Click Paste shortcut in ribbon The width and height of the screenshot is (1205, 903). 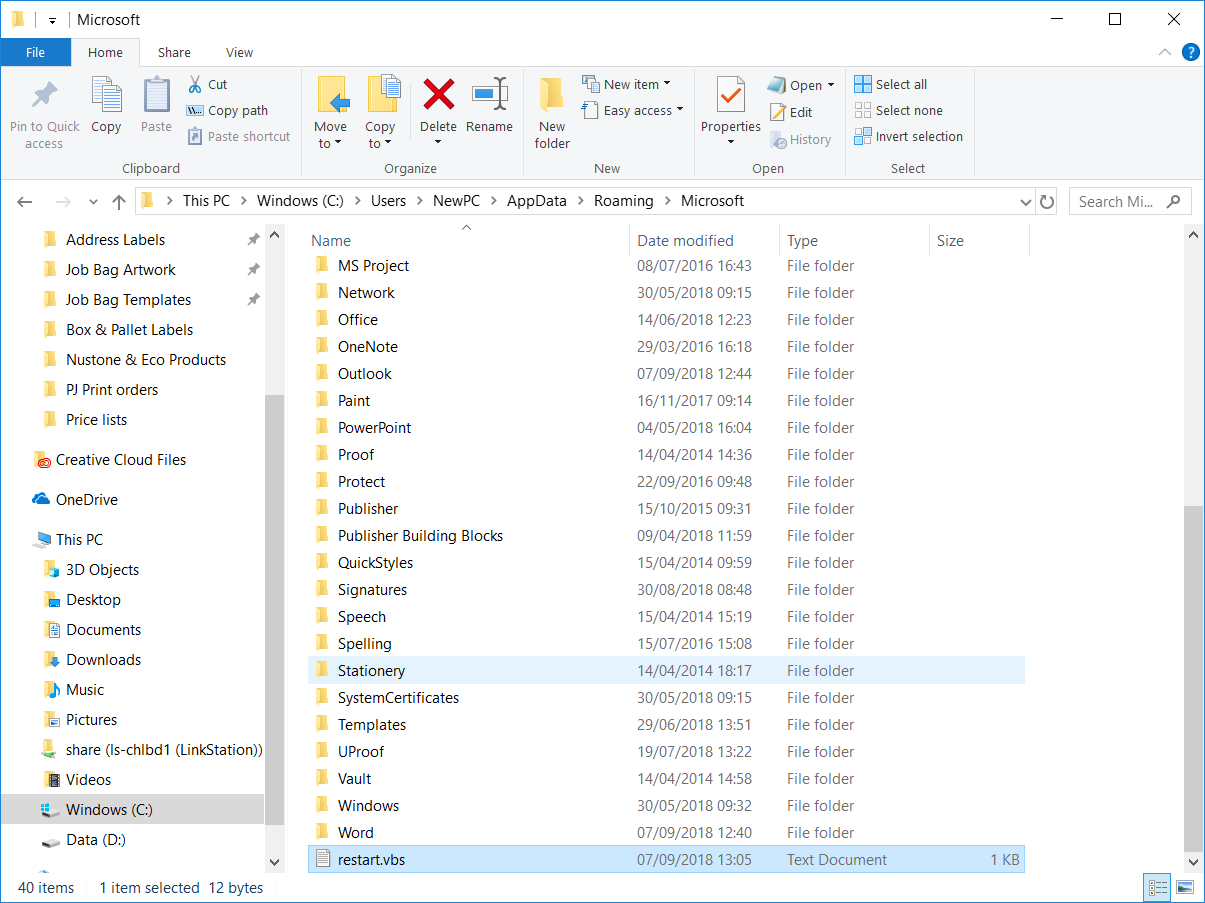click(x=238, y=136)
